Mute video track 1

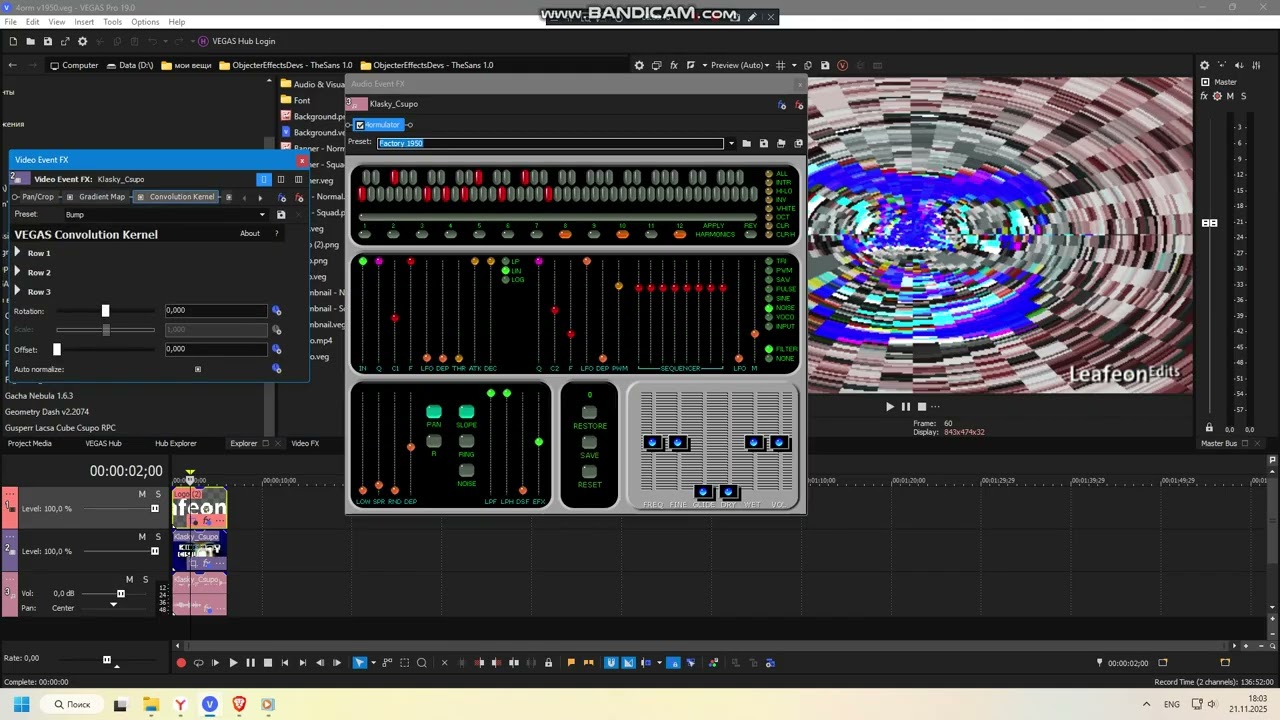pyautogui.click(x=142, y=494)
